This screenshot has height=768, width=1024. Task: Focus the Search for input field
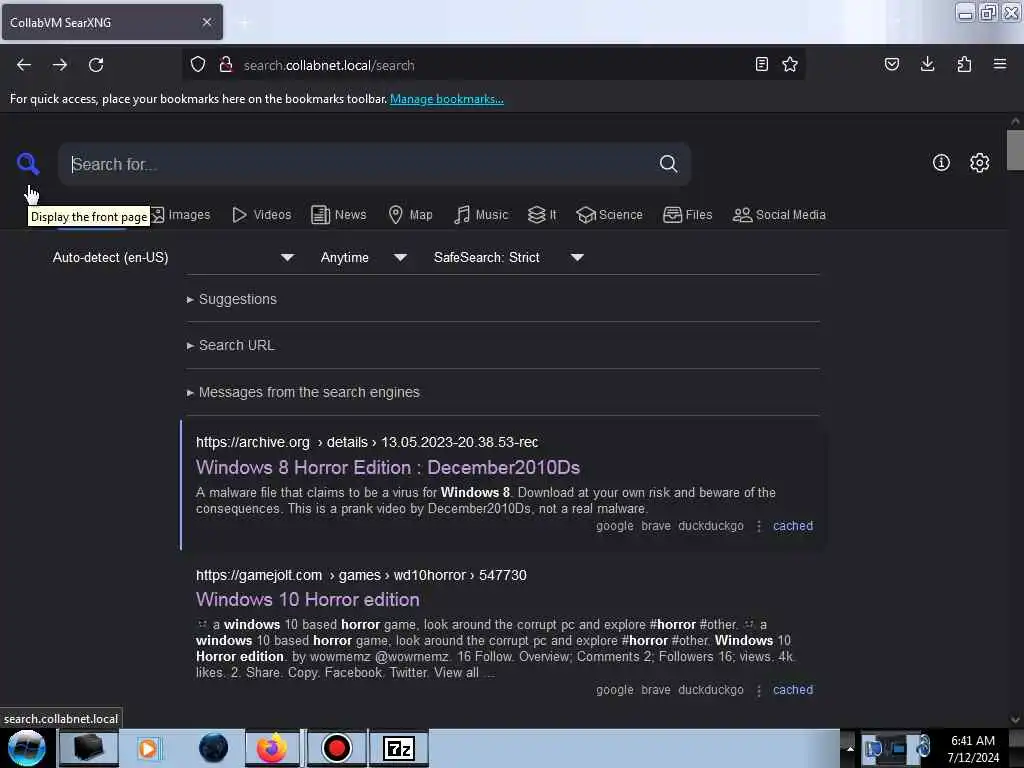(359, 164)
